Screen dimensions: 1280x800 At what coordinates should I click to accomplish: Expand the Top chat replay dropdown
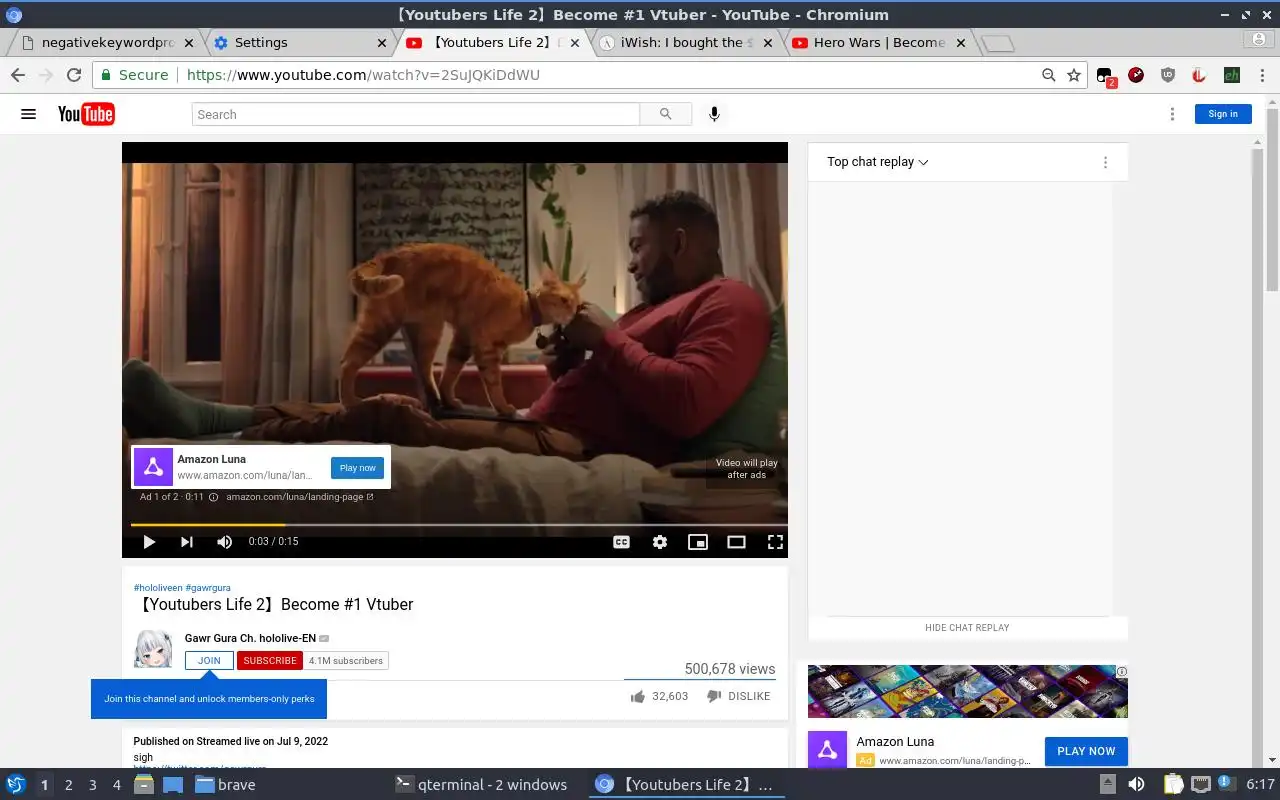[x=877, y=162]
